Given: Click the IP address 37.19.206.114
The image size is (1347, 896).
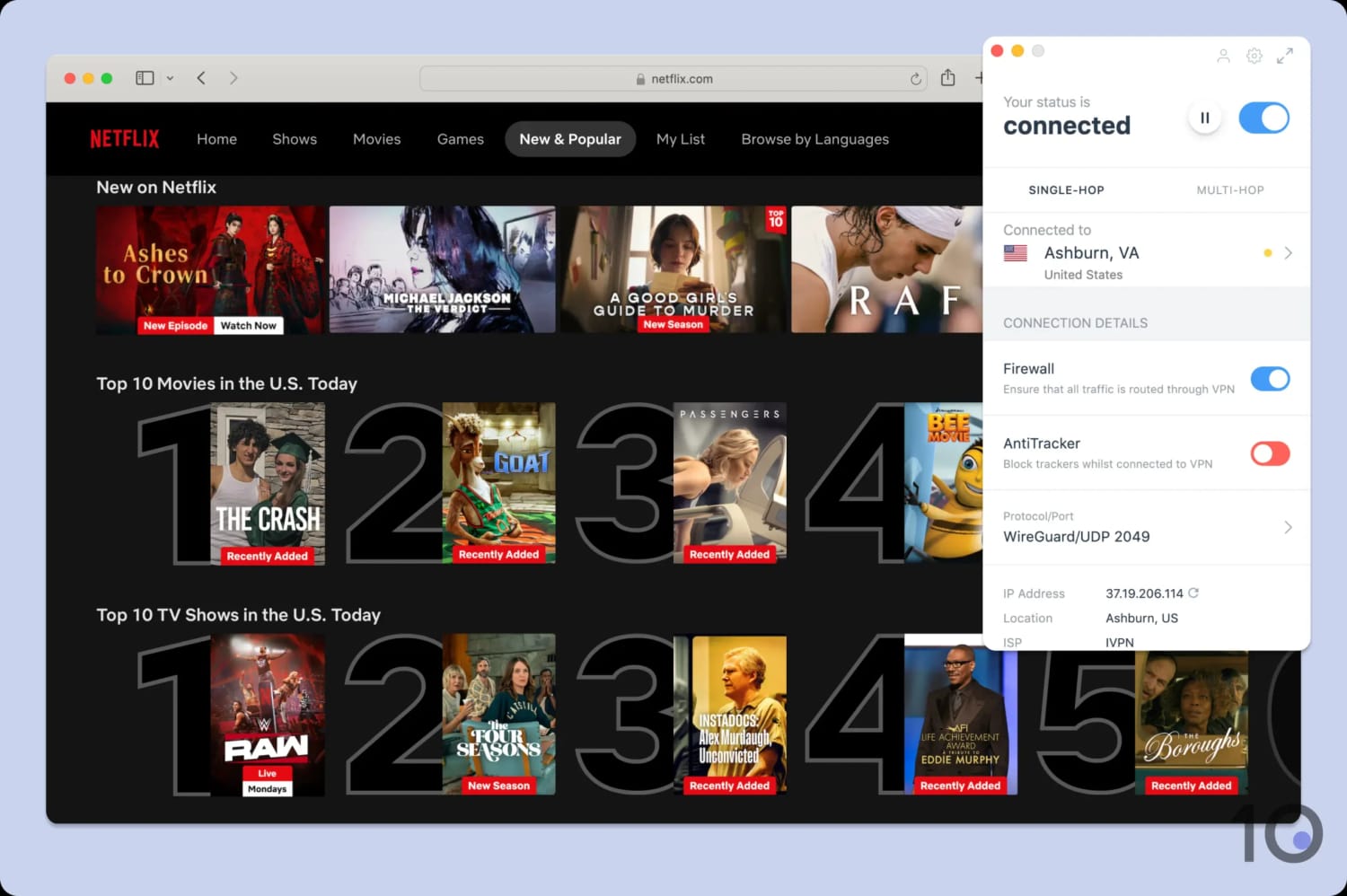Looking at the screenshot, I should [1144, 593].
